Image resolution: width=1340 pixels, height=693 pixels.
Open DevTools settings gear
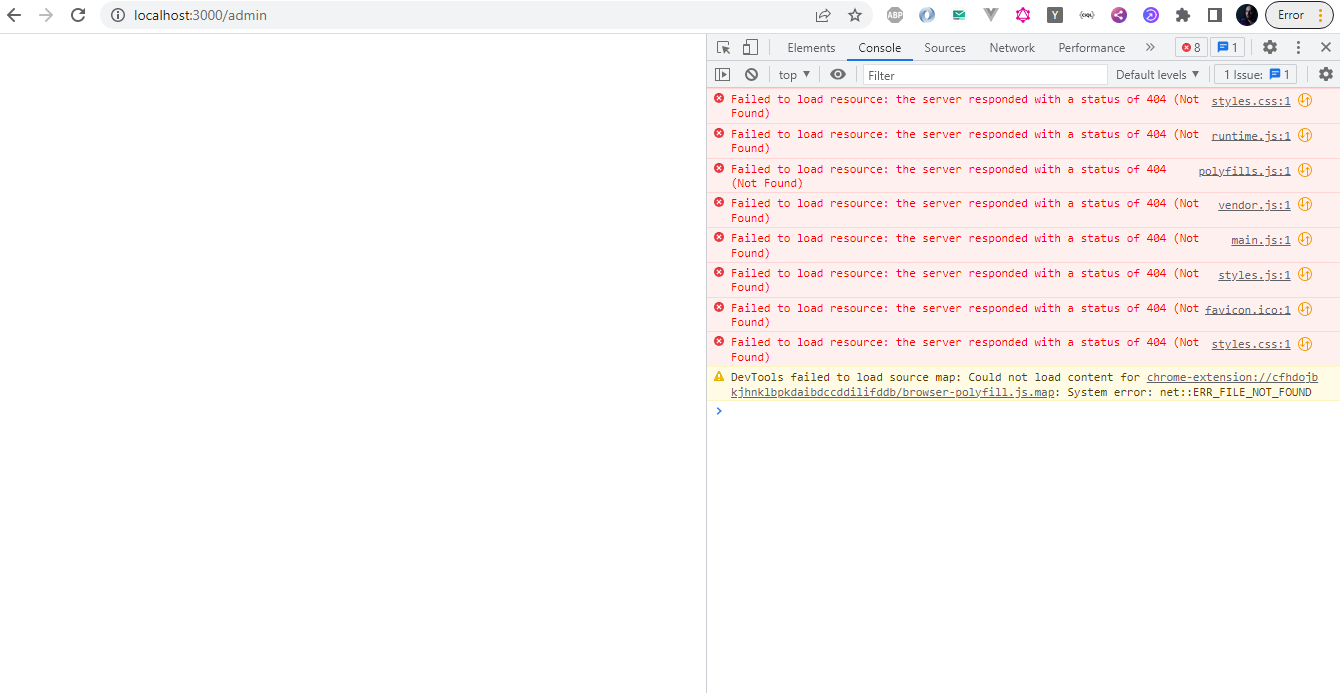point(1269,47)
